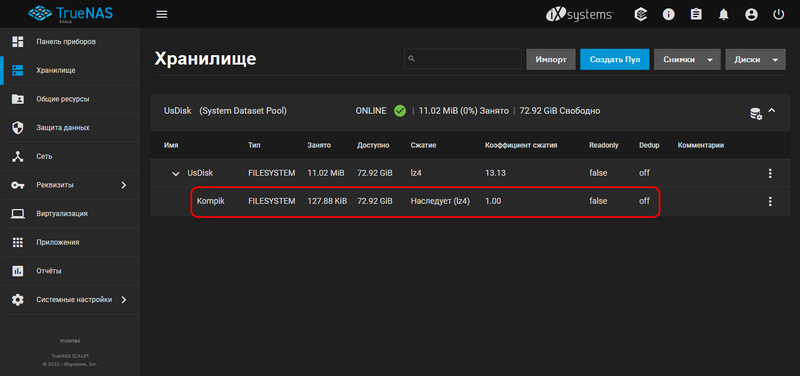Click the power icon

(778, 14)
